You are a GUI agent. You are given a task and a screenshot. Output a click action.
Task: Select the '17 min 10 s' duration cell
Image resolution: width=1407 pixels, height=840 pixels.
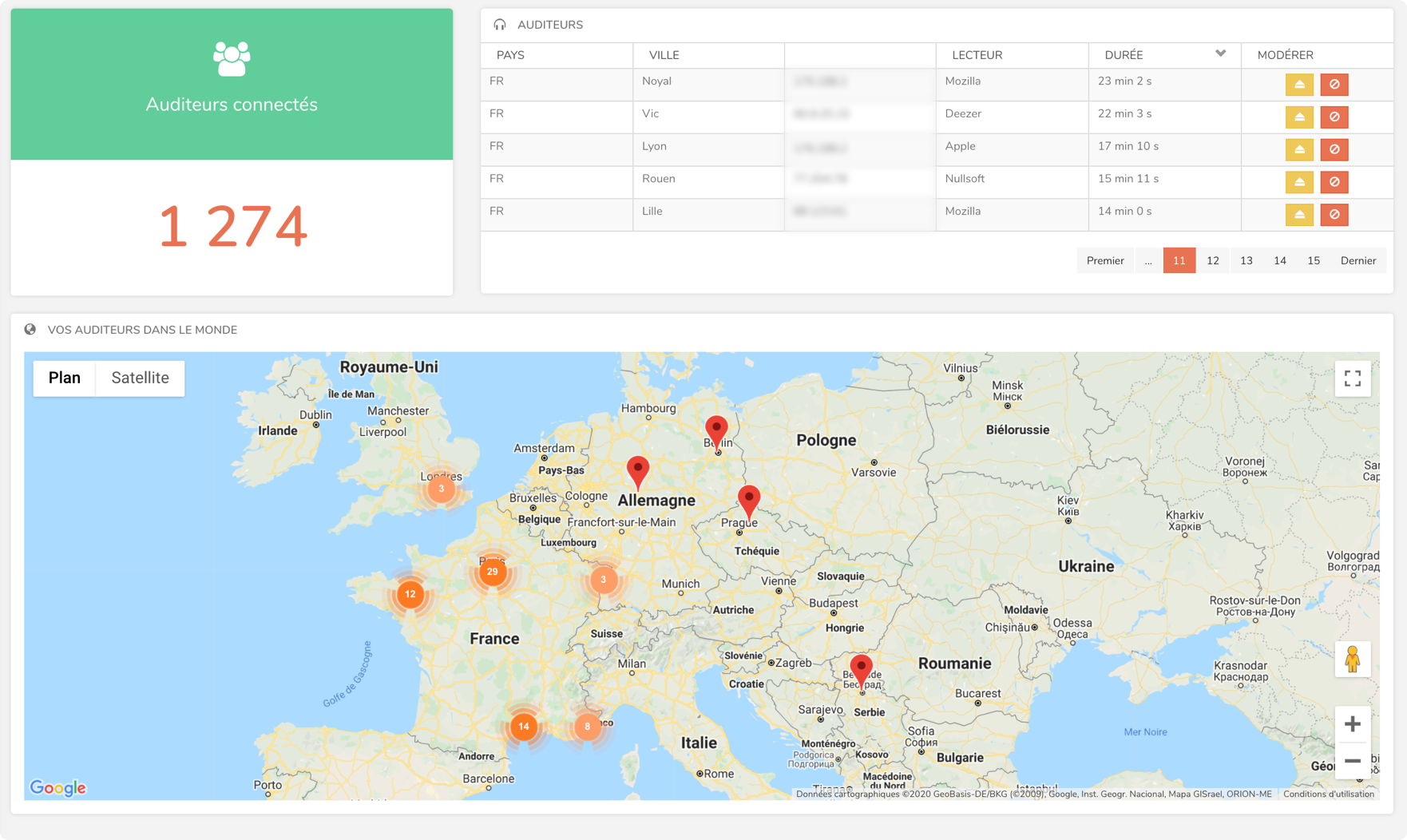click(1165, 149)
